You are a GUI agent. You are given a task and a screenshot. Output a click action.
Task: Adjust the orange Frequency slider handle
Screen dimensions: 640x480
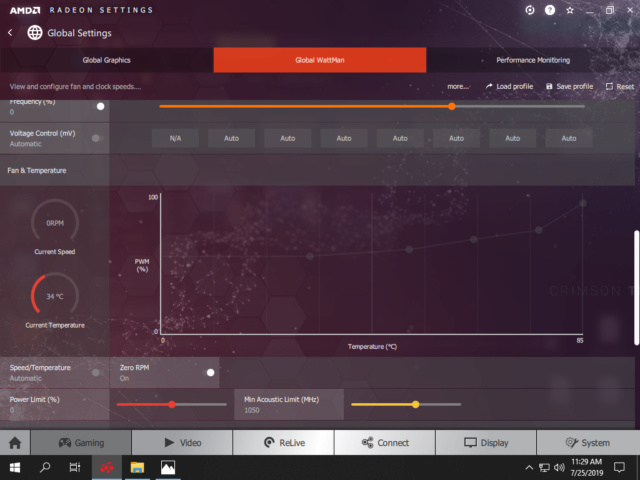[x=452, y=106]
